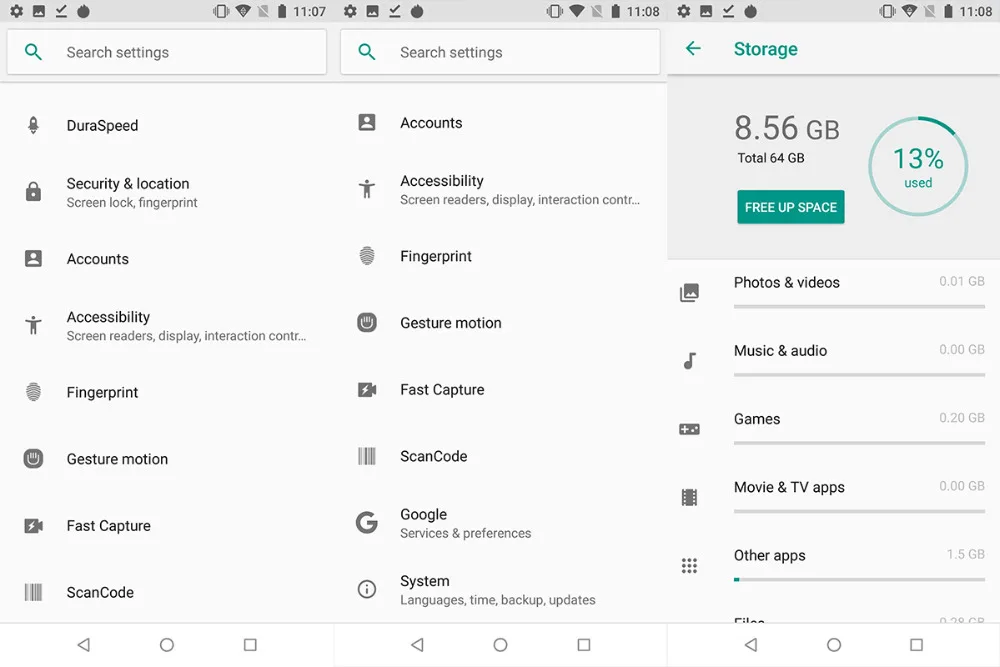Image resolution: width=1000 pixels, height=667 pixels.
Task: Open Security & location settings entry
Action: (x=166, y=192)
